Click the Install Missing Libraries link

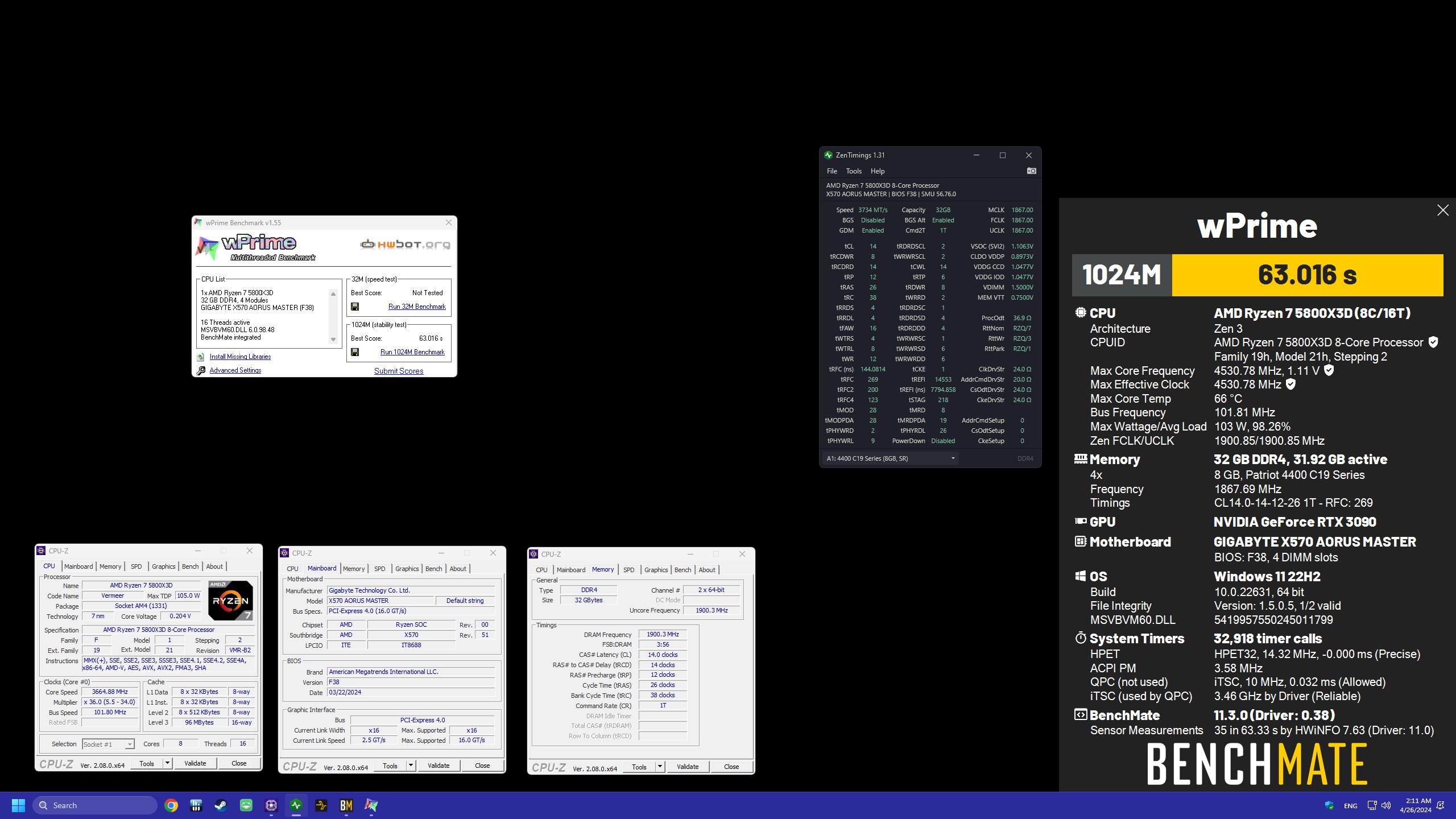coord(240,357)
